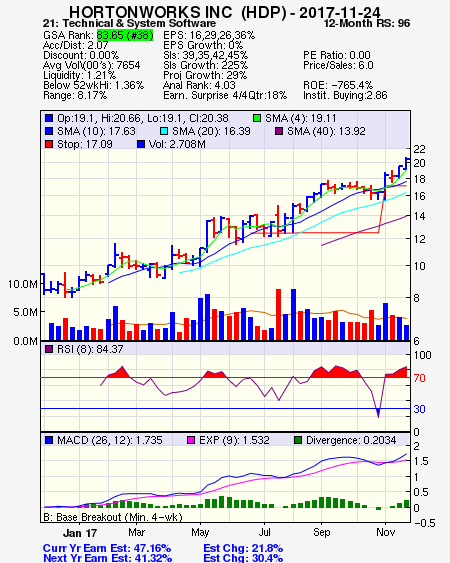Click the Est Chg: 21.8% text

point(243,549)
